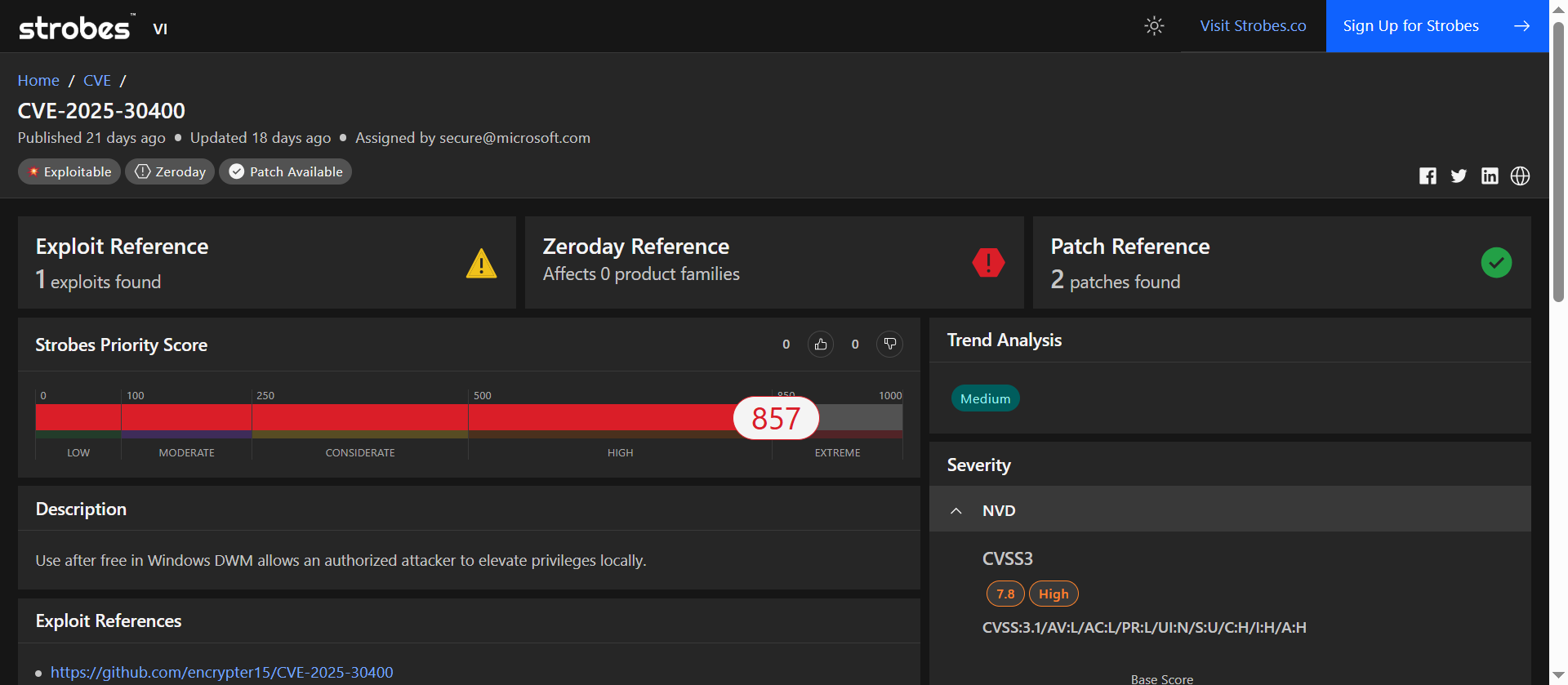Click the CVSS:3.1 vector string
Viewport: 1568px width, 685px height.
point(1144,628)
